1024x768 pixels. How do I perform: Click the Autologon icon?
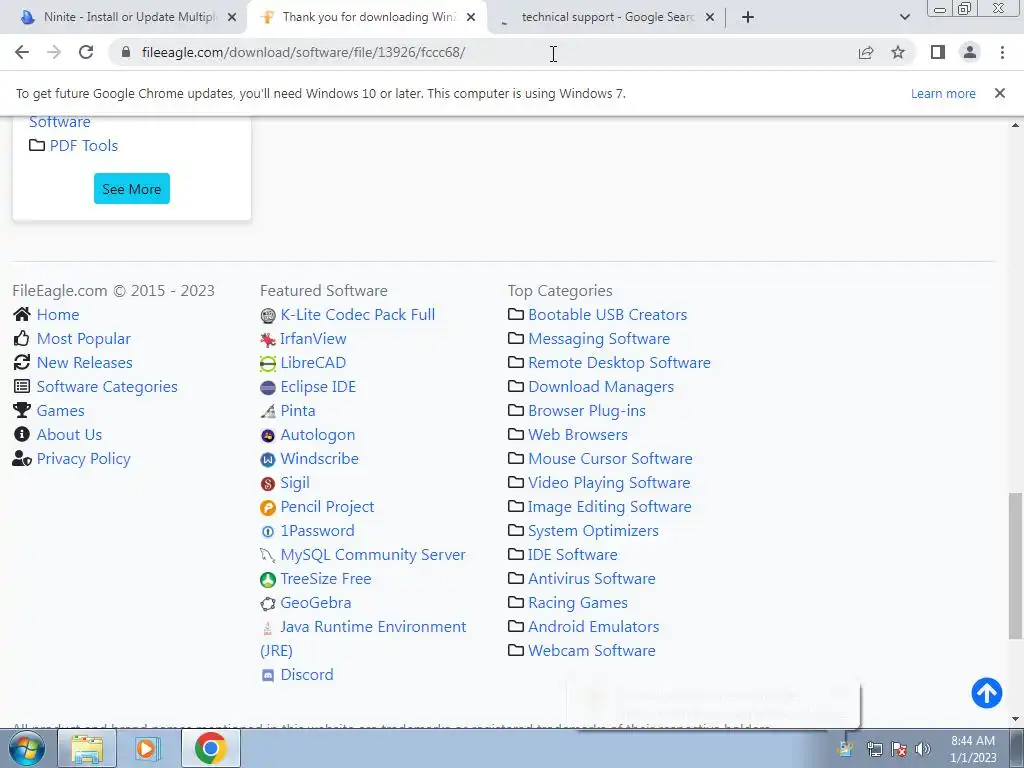[268, 436]
